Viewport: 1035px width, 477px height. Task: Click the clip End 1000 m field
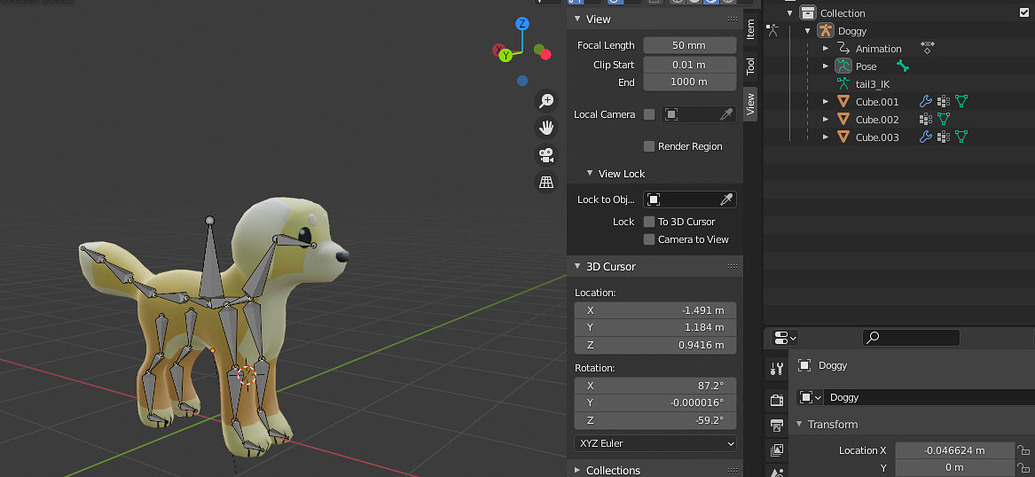[x=690, y=82]
